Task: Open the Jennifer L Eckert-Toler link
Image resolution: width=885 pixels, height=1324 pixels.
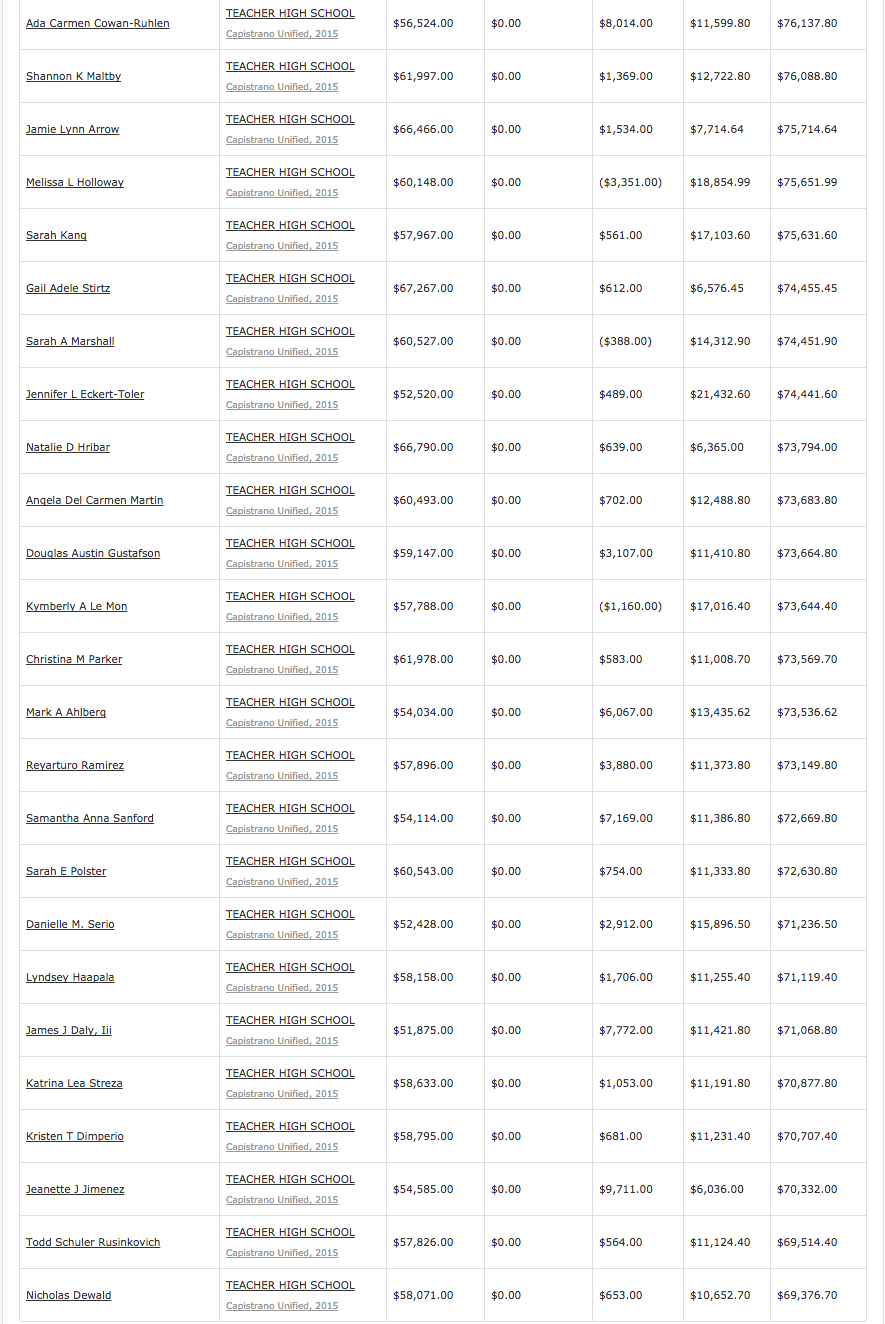Action: 85,395
